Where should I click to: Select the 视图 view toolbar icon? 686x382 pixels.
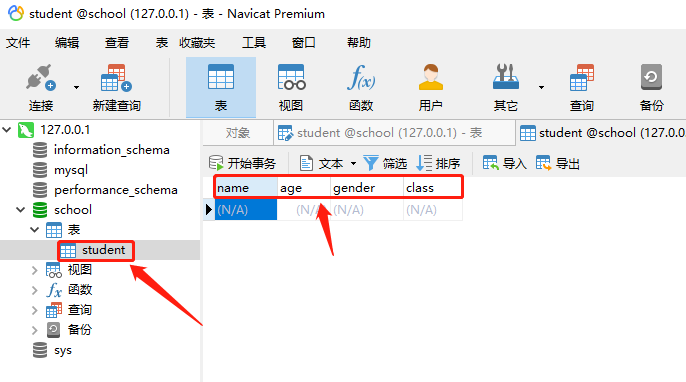(291, 88)
